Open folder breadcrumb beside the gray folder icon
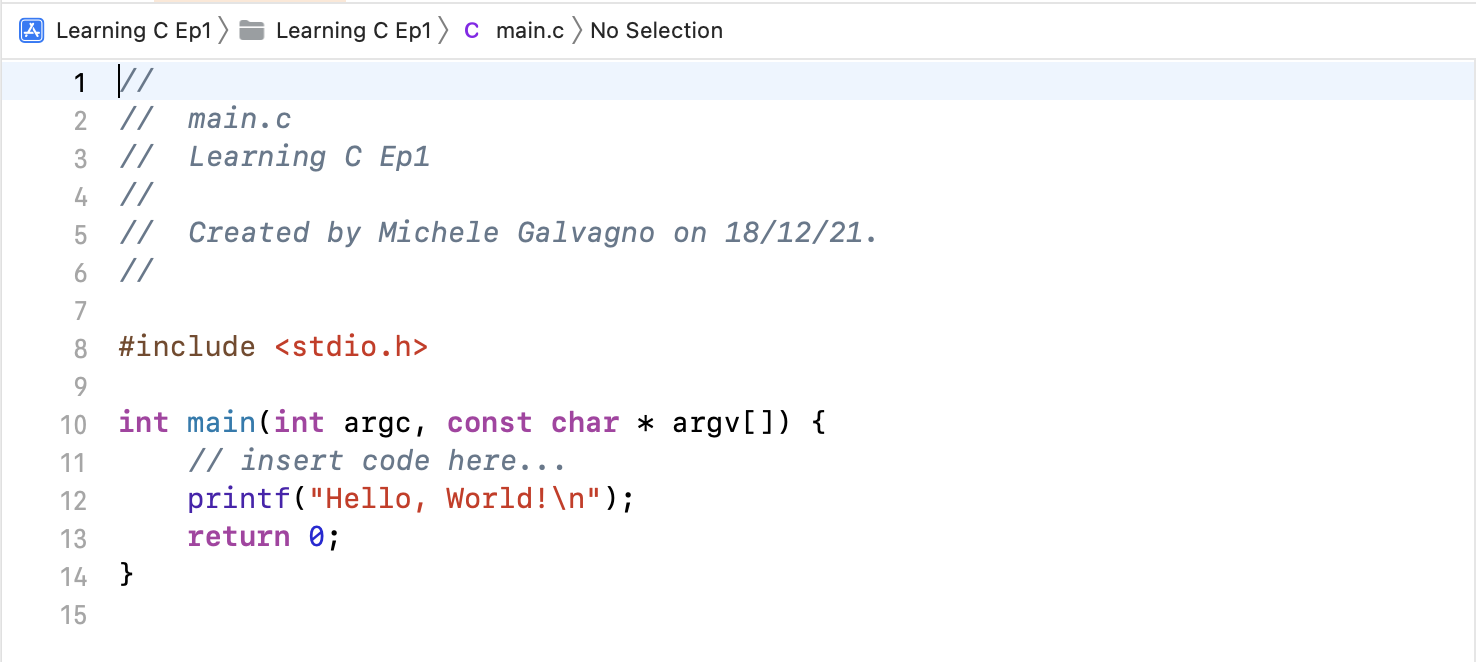 pyautogui.click(x=353, y=31)
